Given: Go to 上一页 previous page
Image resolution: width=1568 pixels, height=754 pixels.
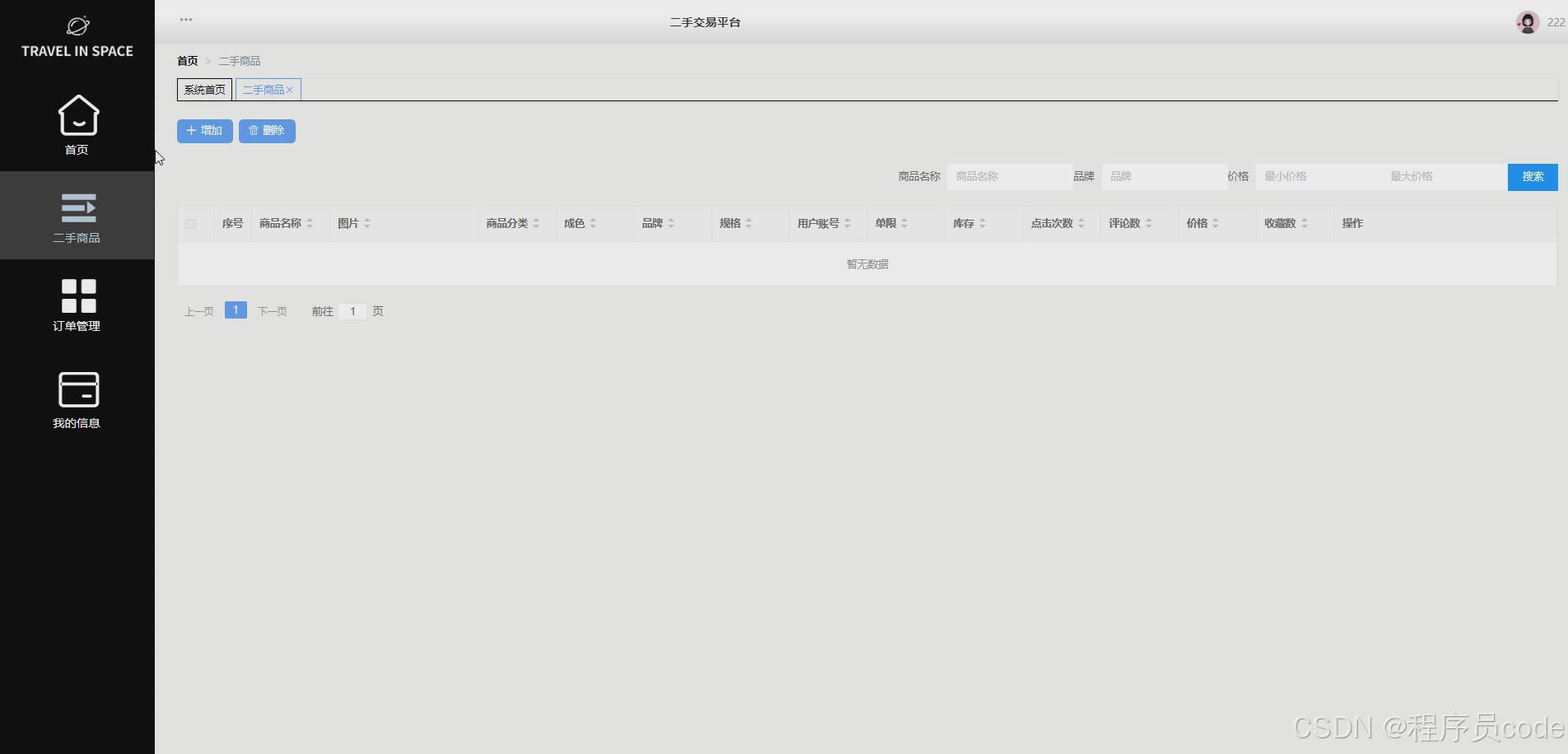Looking at the screenshot, I should 199,311.
